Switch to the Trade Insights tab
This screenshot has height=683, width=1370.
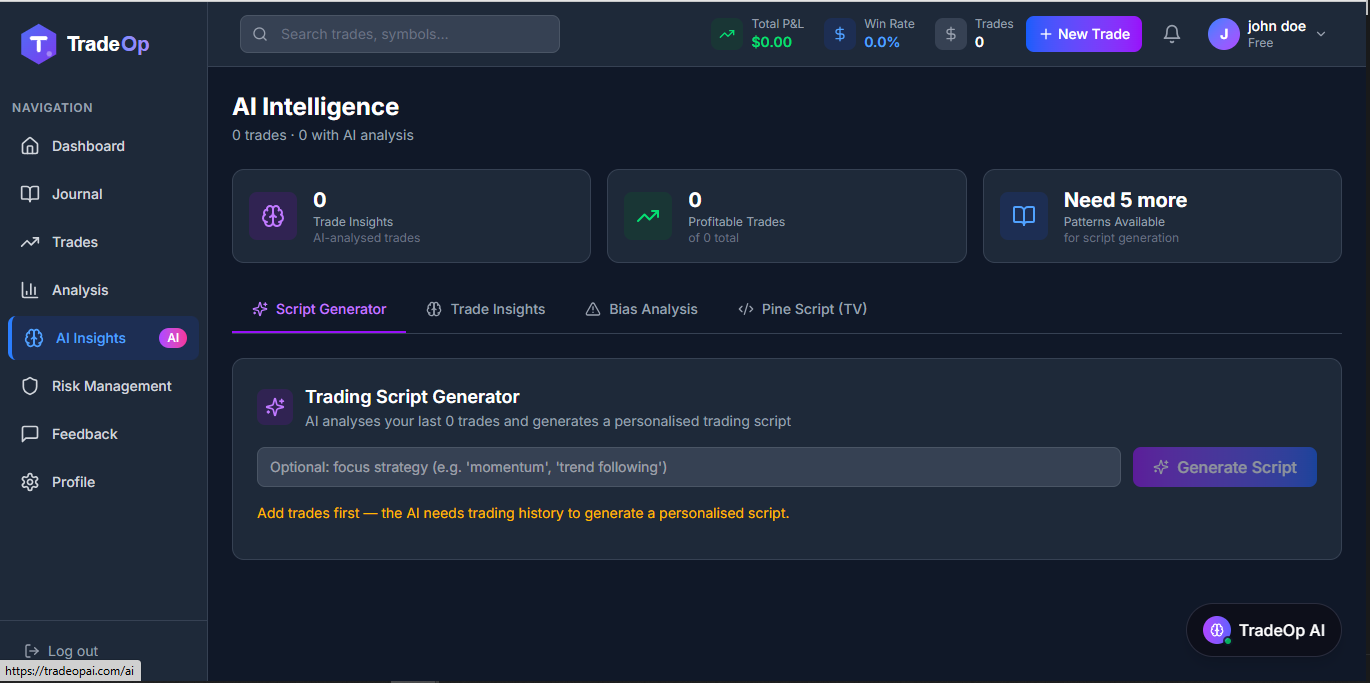click(x=486, y=309)
